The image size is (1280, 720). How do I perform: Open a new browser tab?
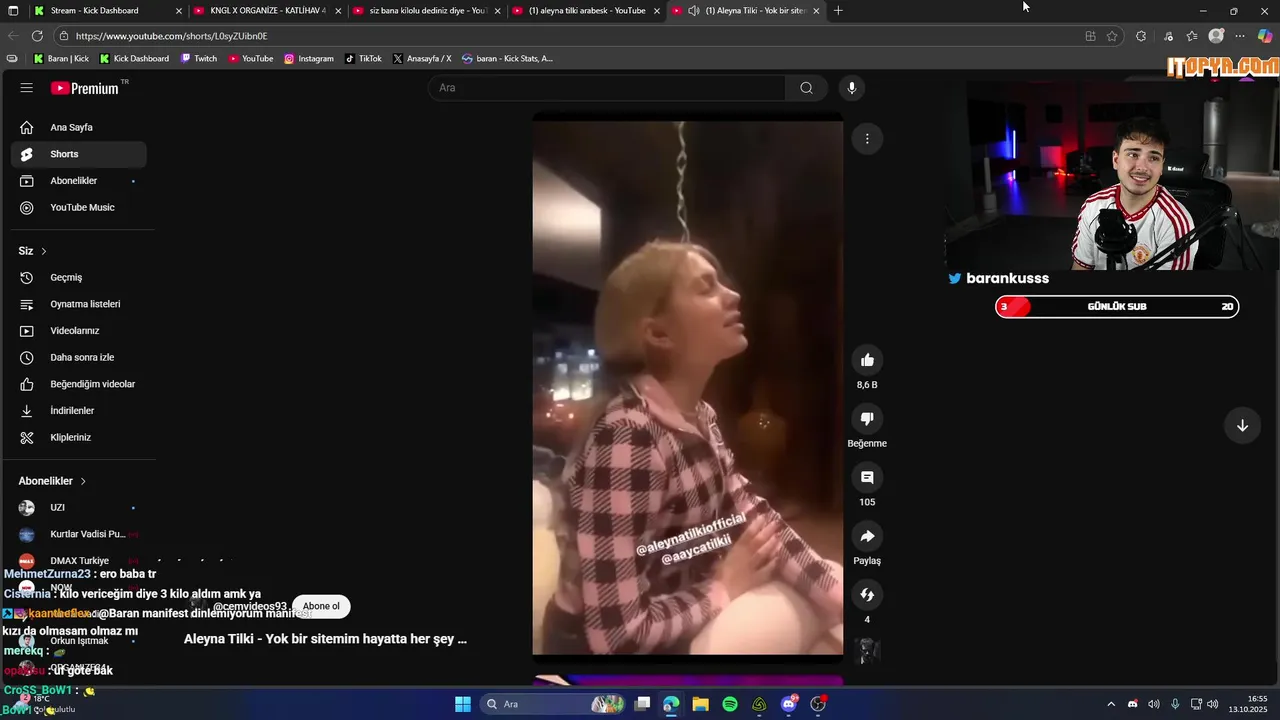point(838,11)
